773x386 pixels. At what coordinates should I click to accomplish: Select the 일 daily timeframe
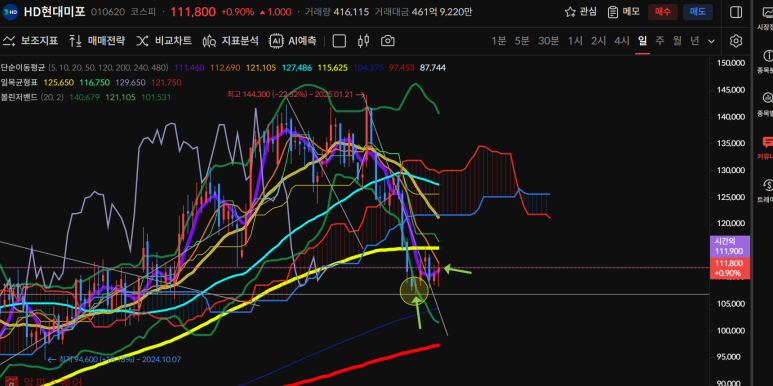642,41
